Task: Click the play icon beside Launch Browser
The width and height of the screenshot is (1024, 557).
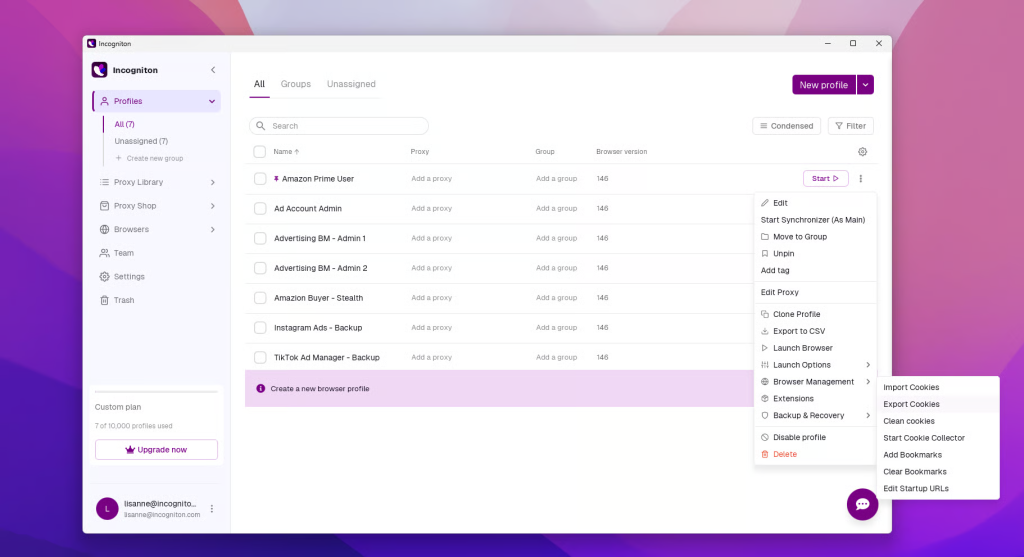Action: pos(765,348)
